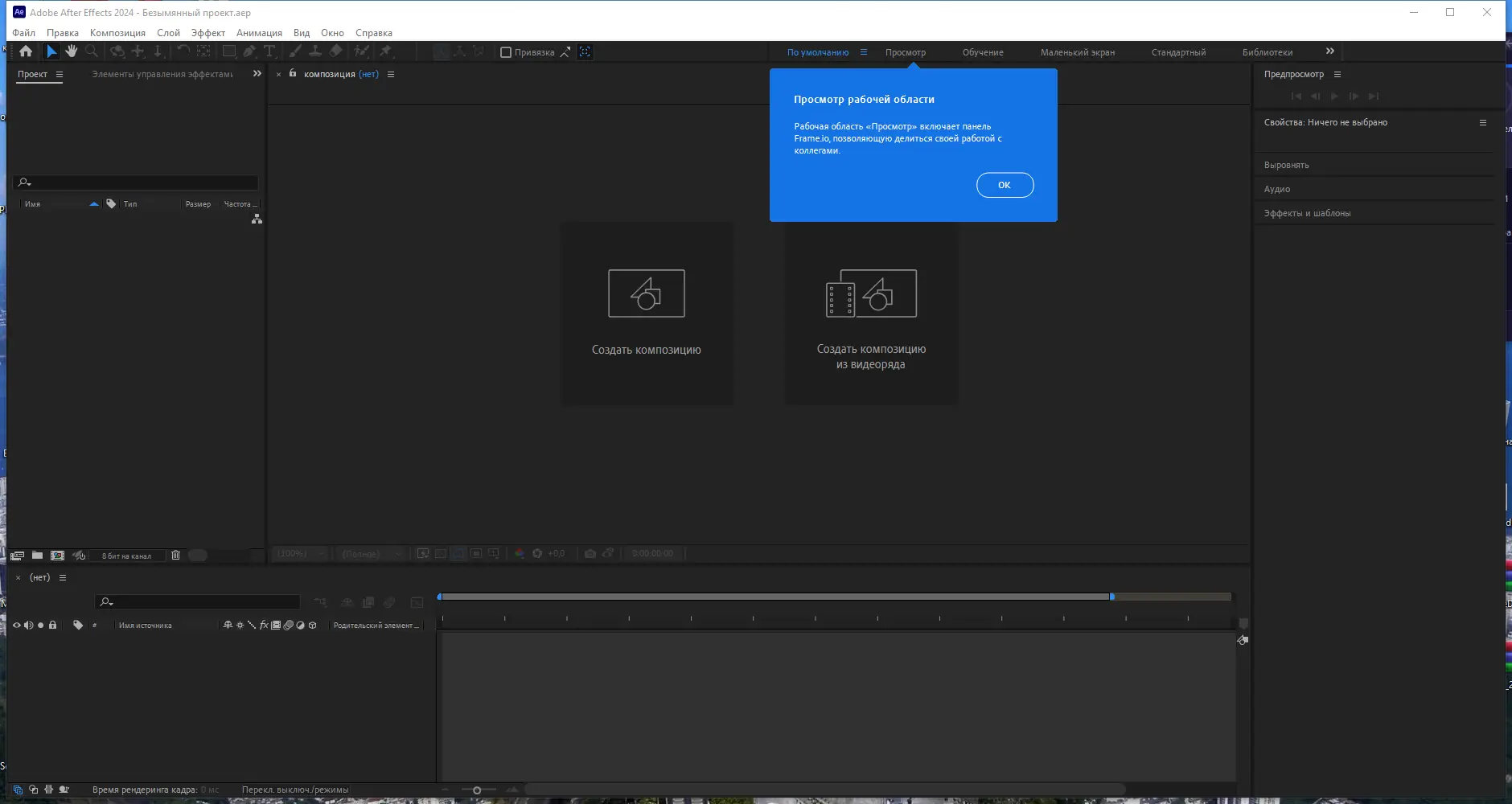This screenshot has height=804, width=1512.
Task: Click the timeline search field
Action: tap(197, 601)
